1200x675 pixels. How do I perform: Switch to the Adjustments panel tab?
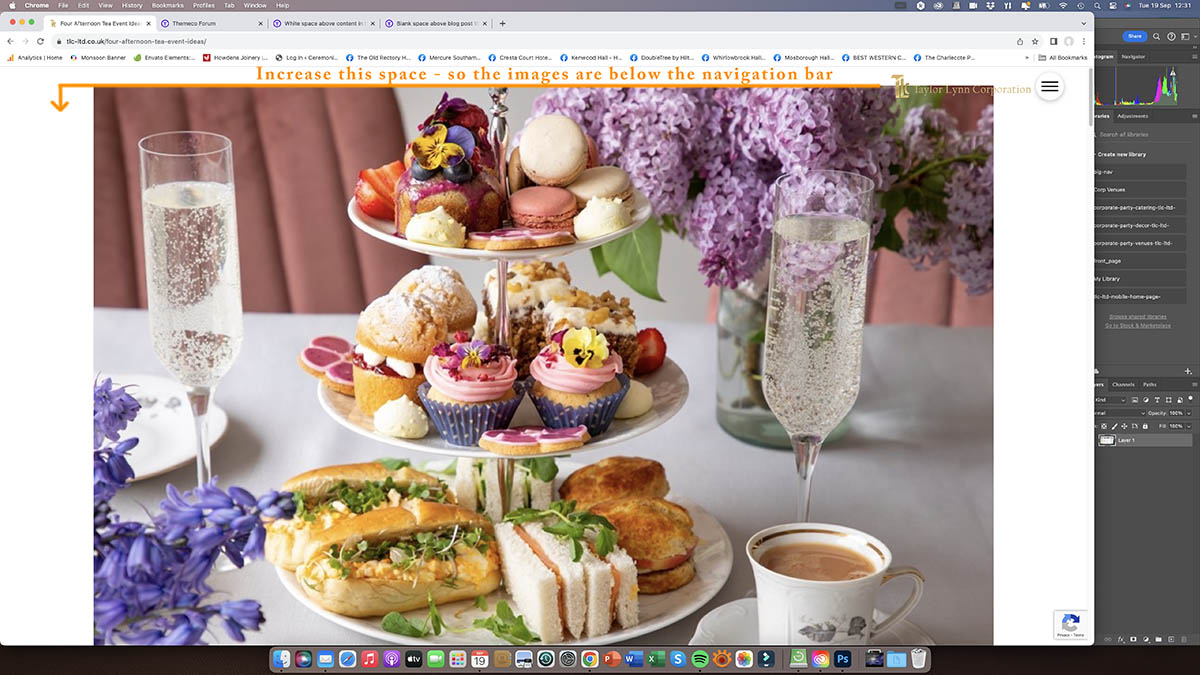[1132, 116]
